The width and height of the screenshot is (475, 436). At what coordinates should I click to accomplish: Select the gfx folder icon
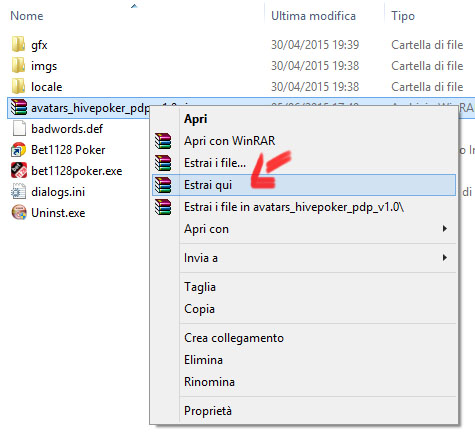(x=18, y=44)
